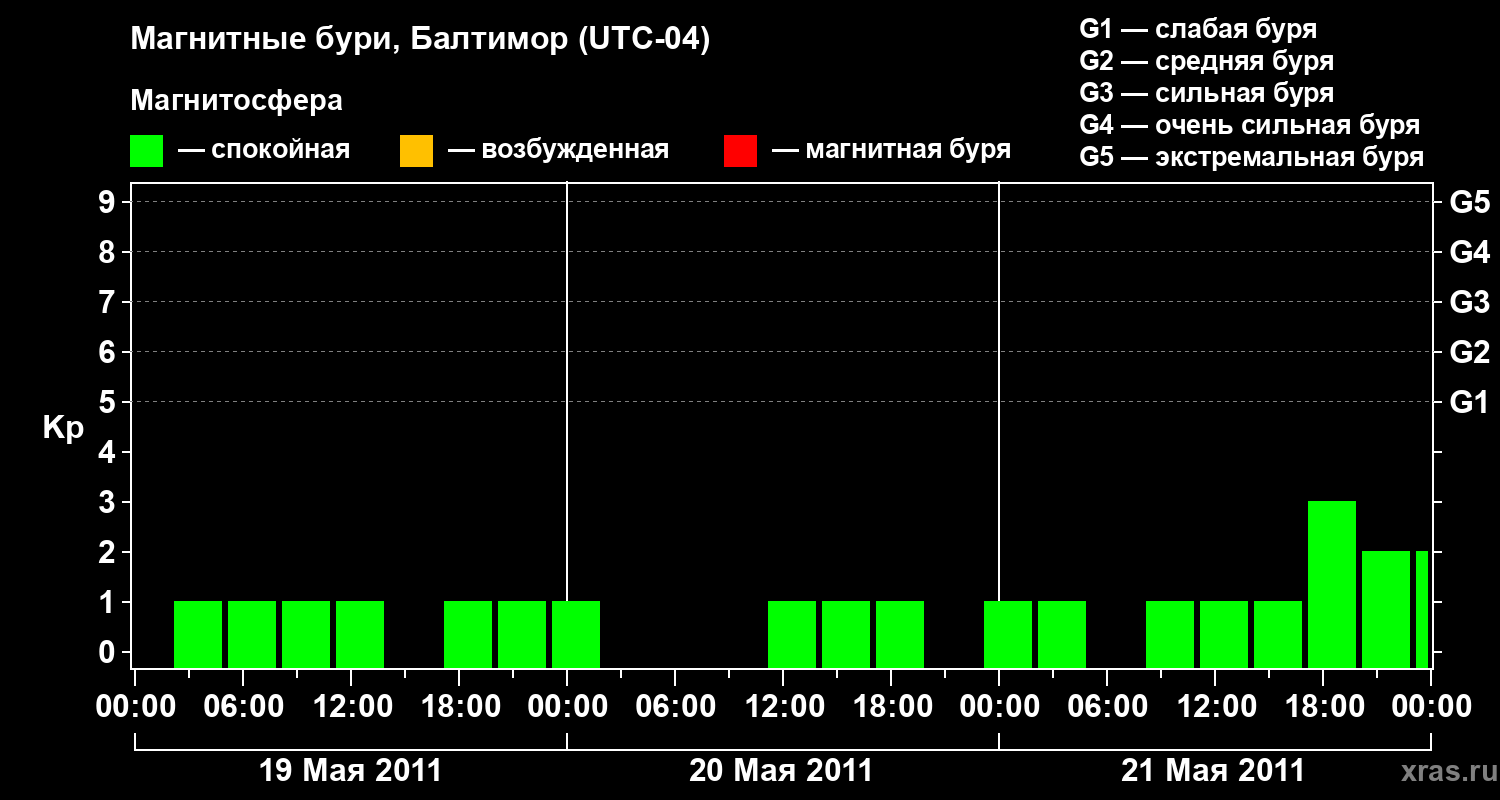Click the 'G2 — средняя буря' line
This screenshot has width=1500, height=800.
pyautogui.click(x=1207, y=61)
